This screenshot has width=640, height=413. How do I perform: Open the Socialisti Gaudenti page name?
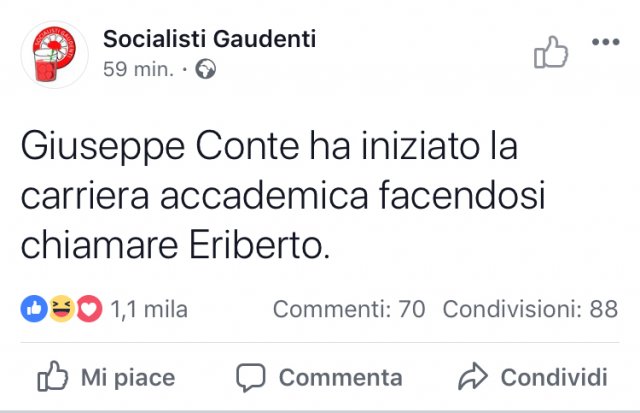[x=209, y=39]
